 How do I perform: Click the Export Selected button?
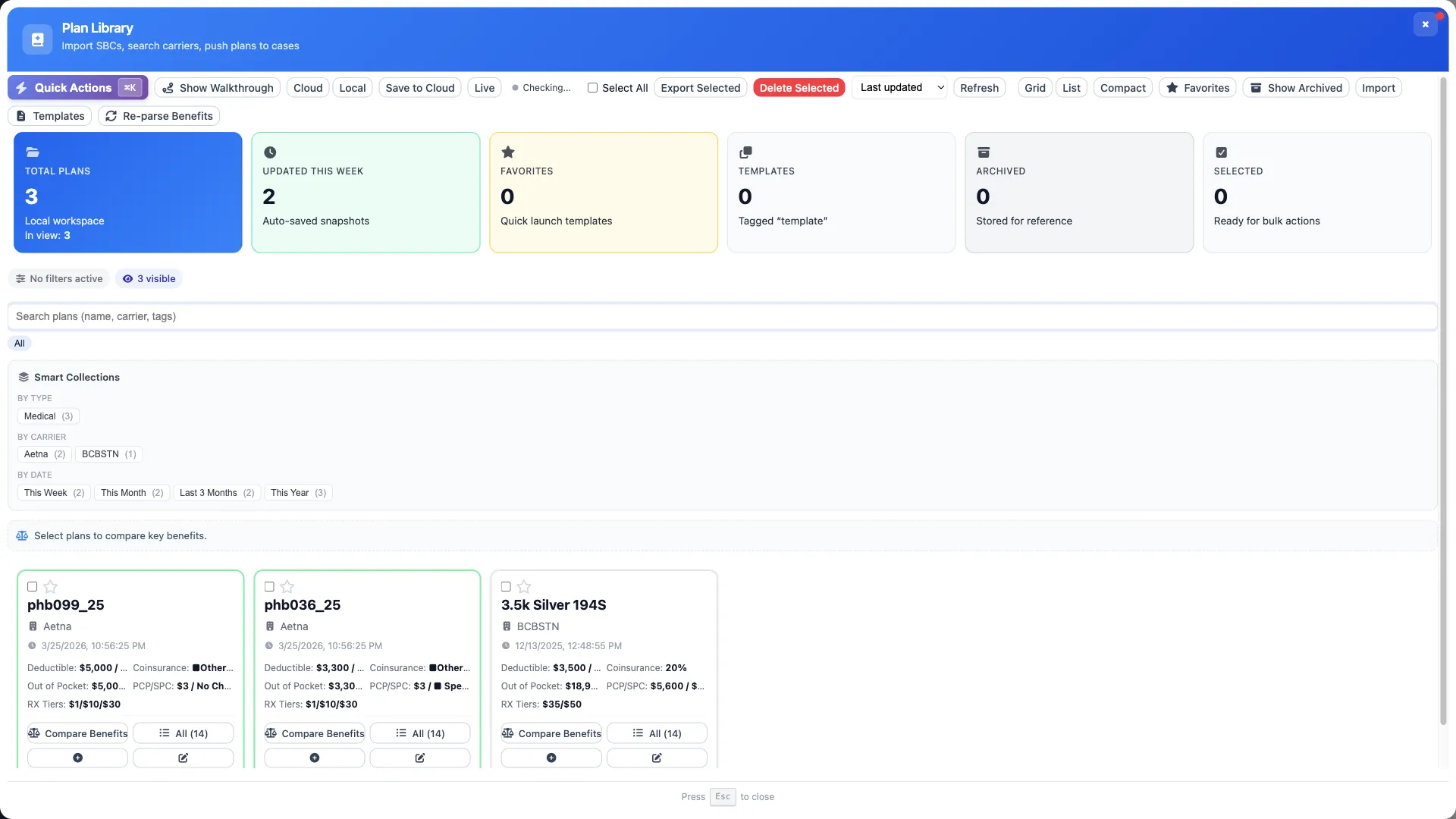click(x=699, y=87)
